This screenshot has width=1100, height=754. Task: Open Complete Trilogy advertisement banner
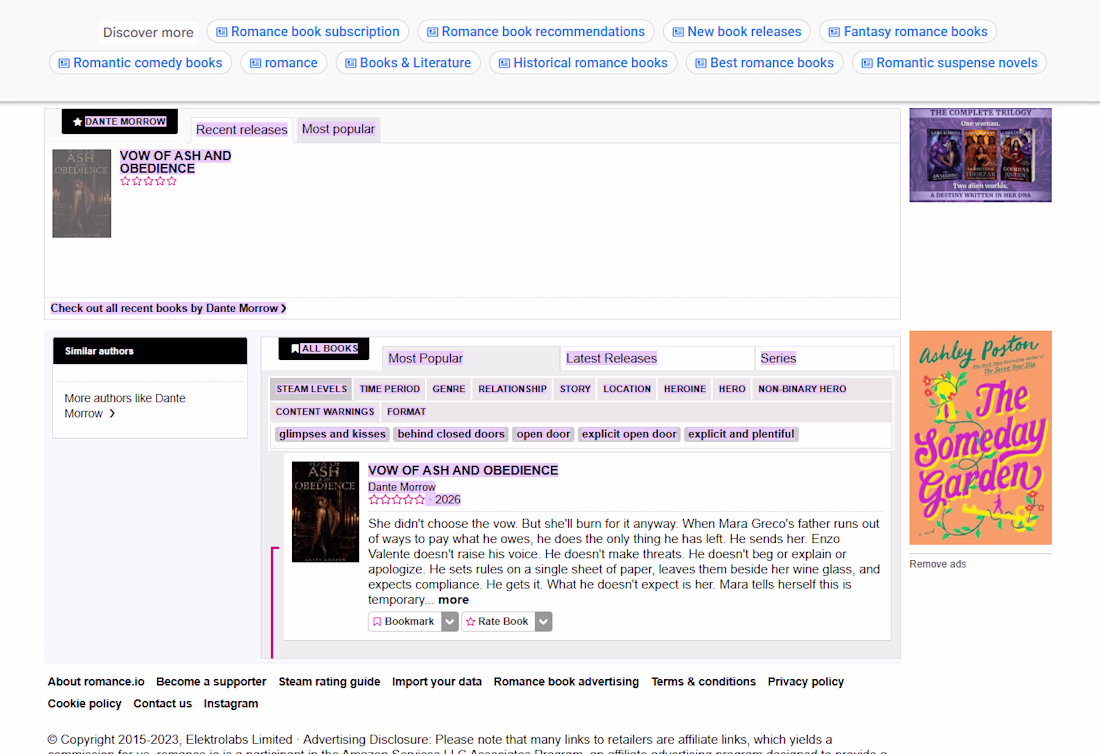[x=980, y=155]
